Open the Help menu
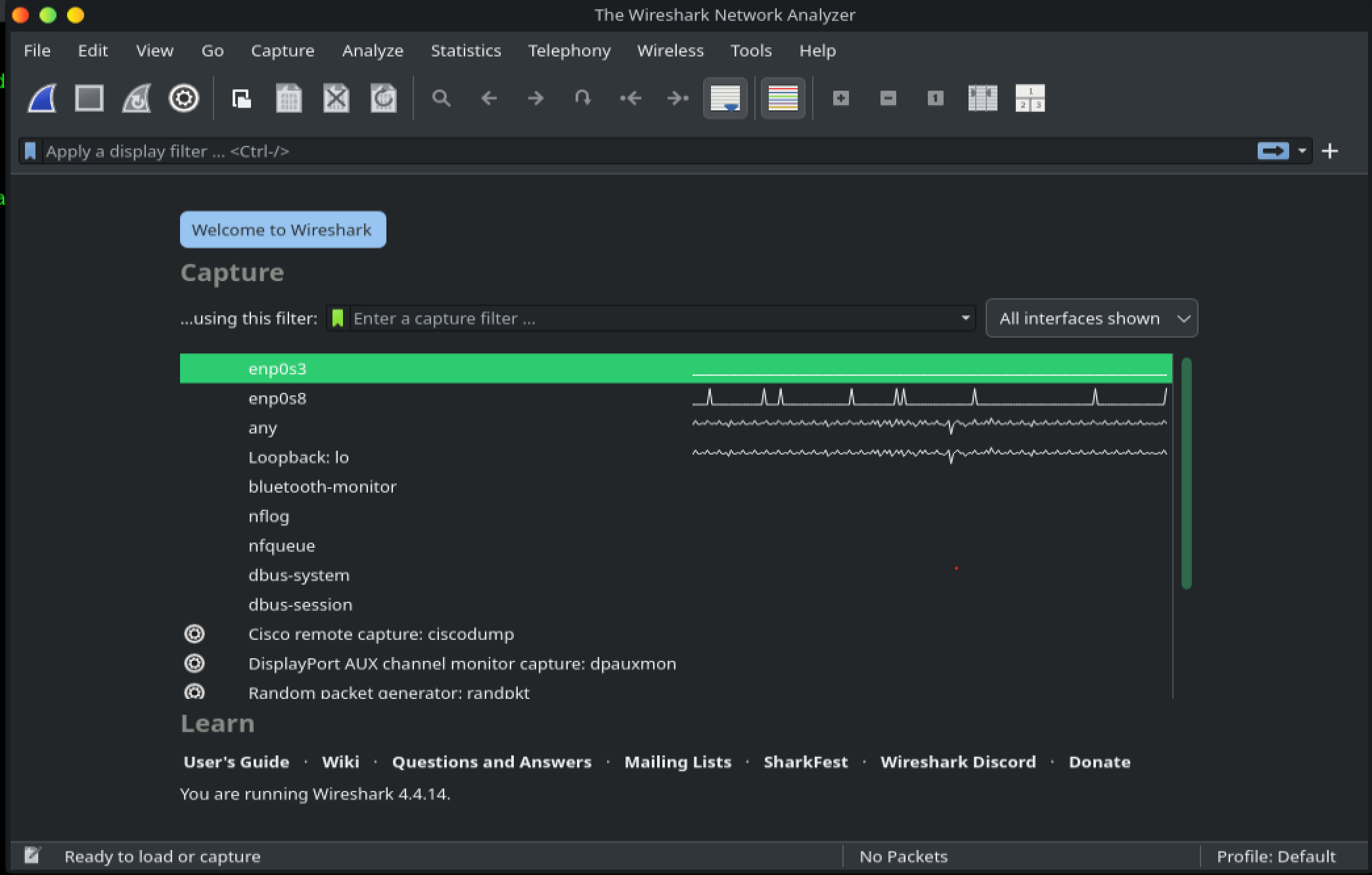Viewport: 1372px width, 875px height. 817,51
